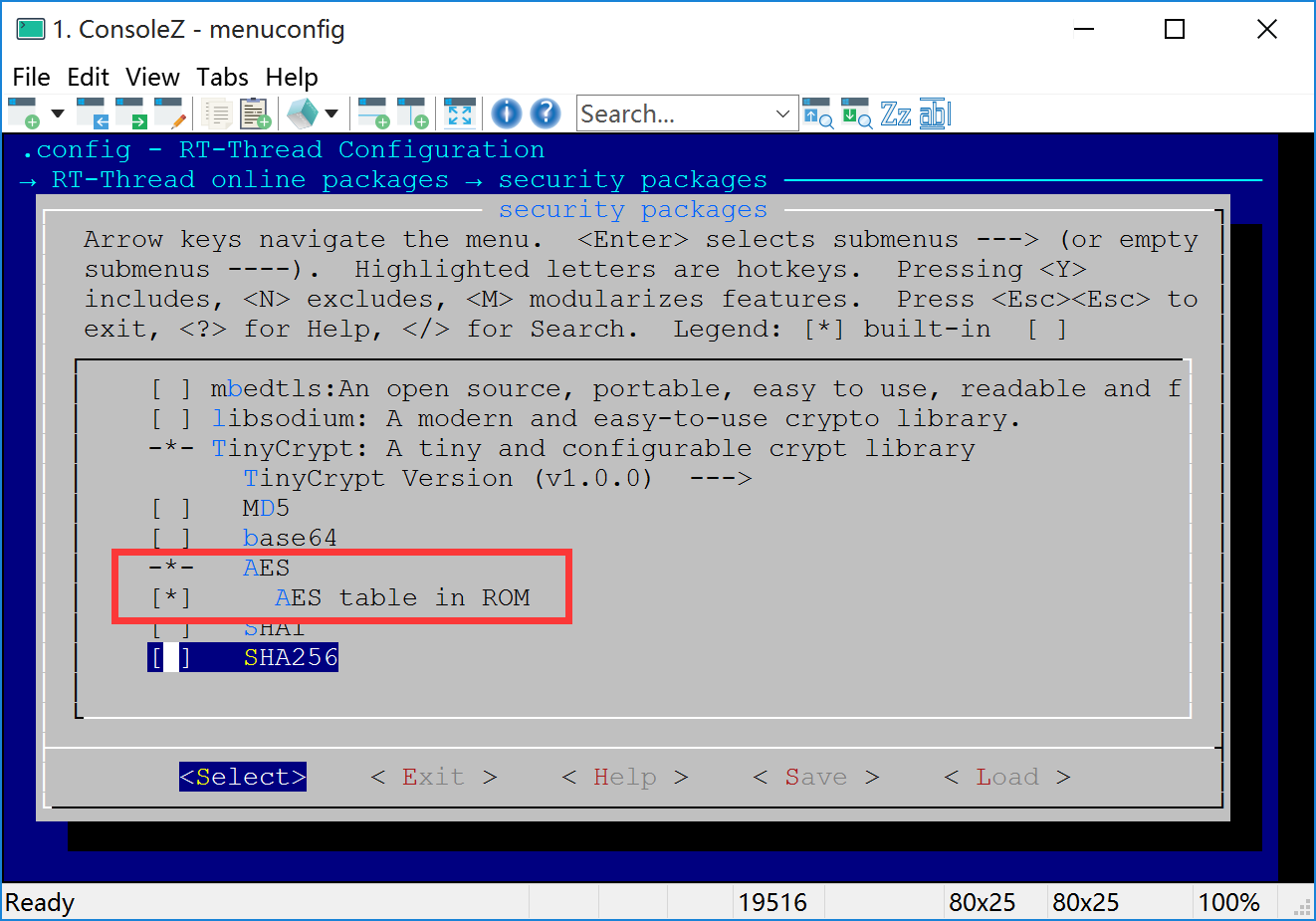The height and width of the screenshot is (921, 1316).
Task: Toggle the MD5 option checkbox
Action: (x=170, y=509)
